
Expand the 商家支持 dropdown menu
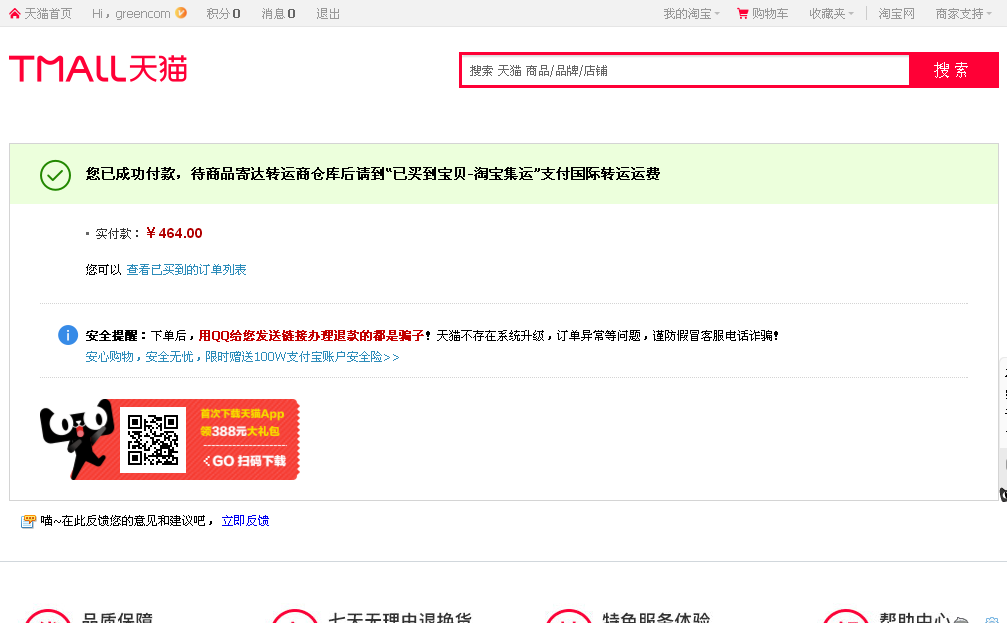click(963, 13)
